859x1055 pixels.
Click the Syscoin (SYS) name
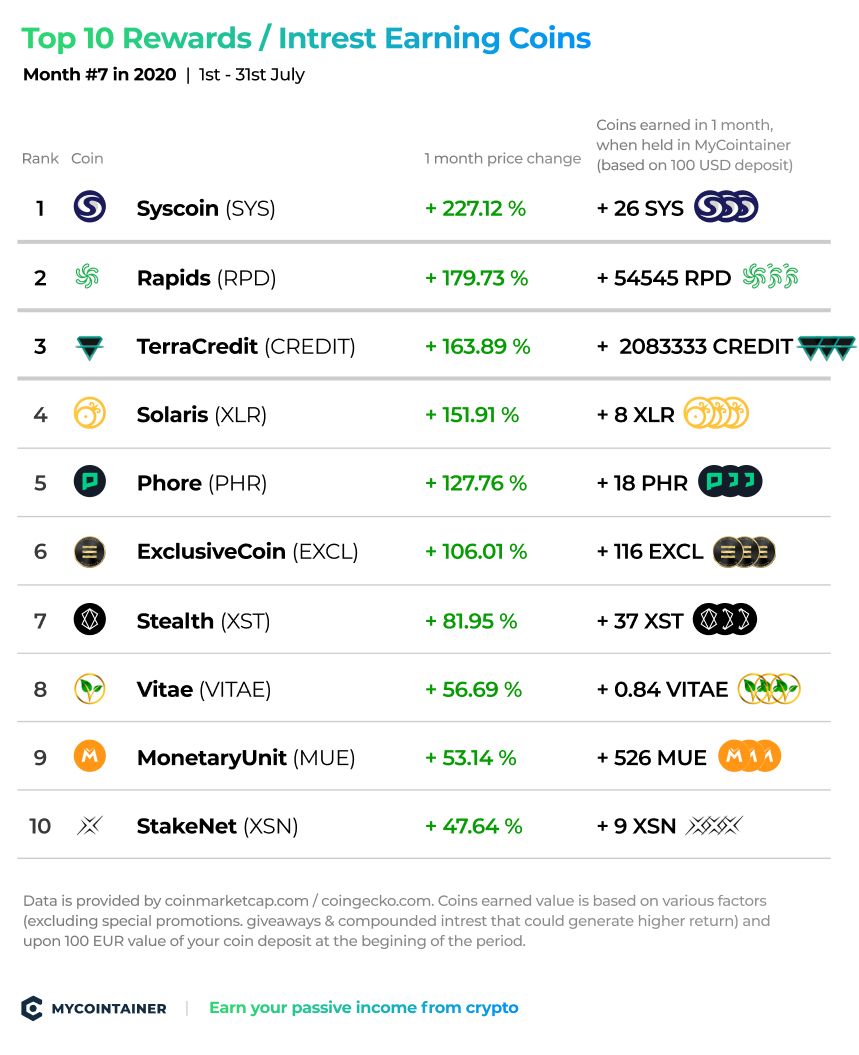click(206, 209)
